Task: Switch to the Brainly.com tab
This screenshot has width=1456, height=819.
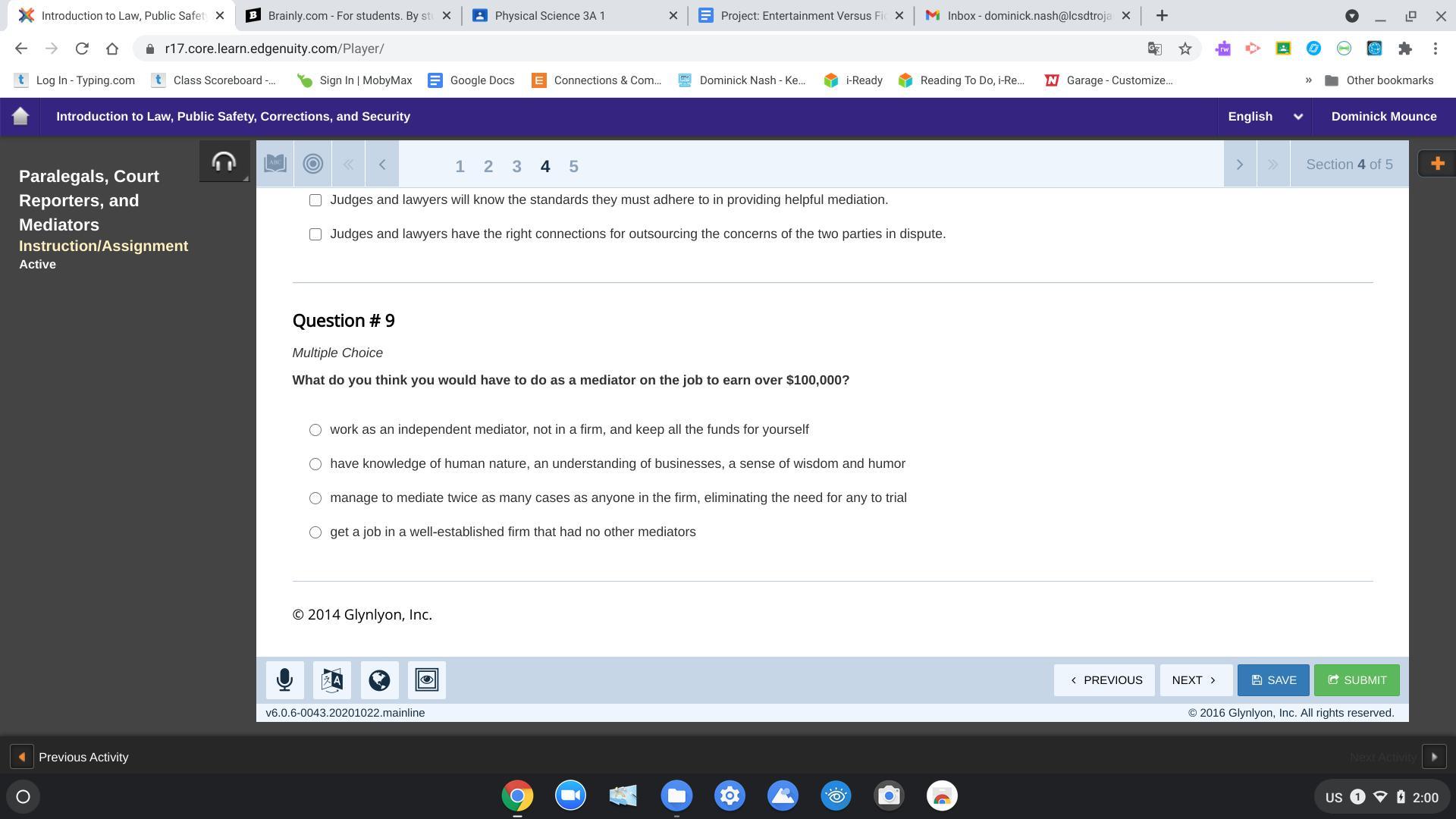Action: pos(349,15)
